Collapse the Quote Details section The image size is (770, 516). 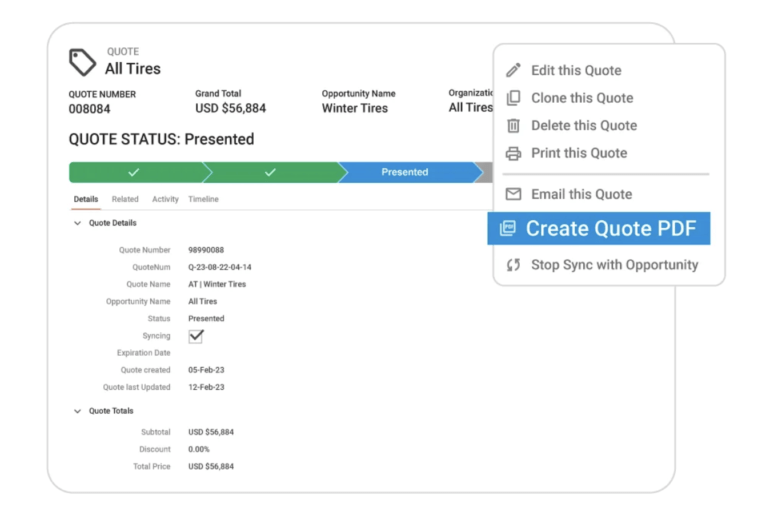(78, 223)
